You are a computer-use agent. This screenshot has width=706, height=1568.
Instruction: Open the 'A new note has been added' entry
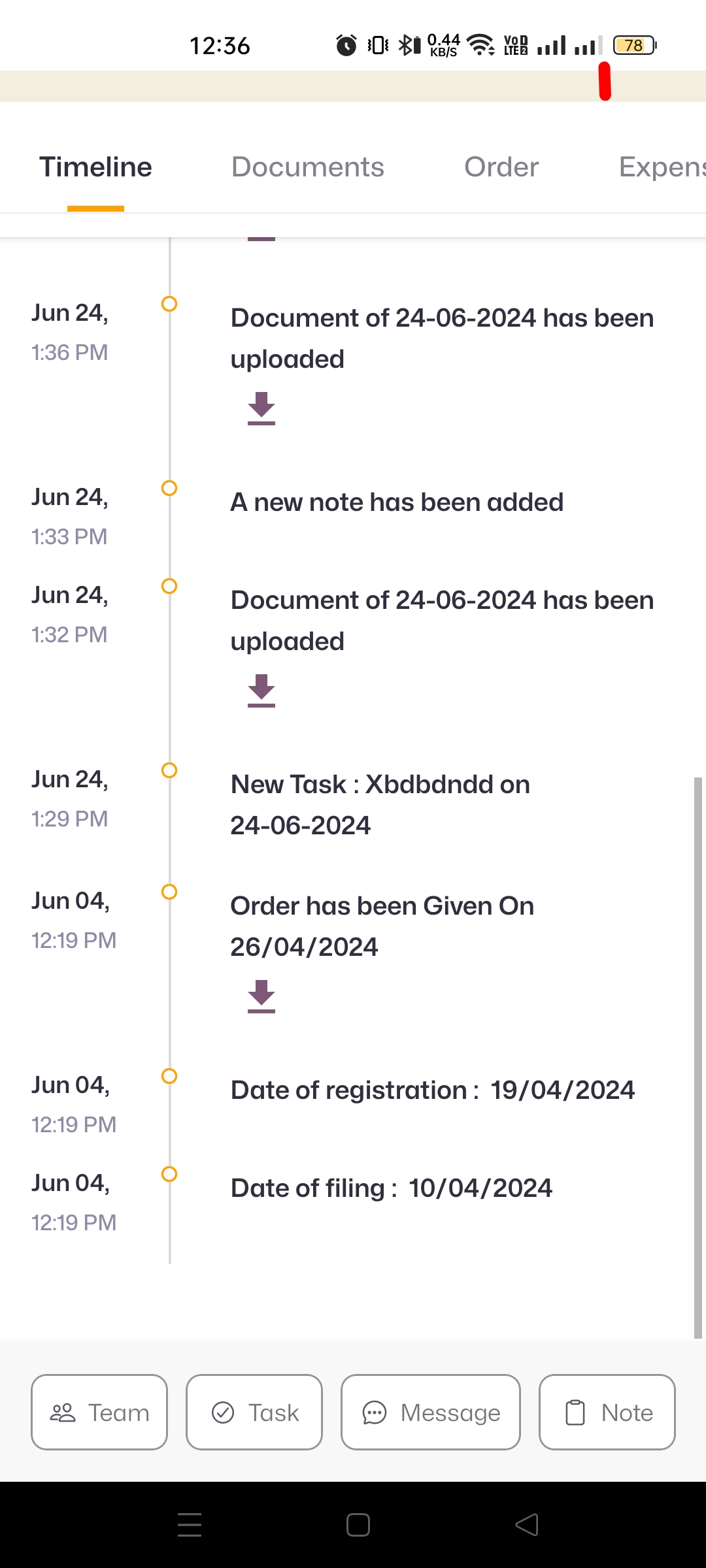click(397, 502)
